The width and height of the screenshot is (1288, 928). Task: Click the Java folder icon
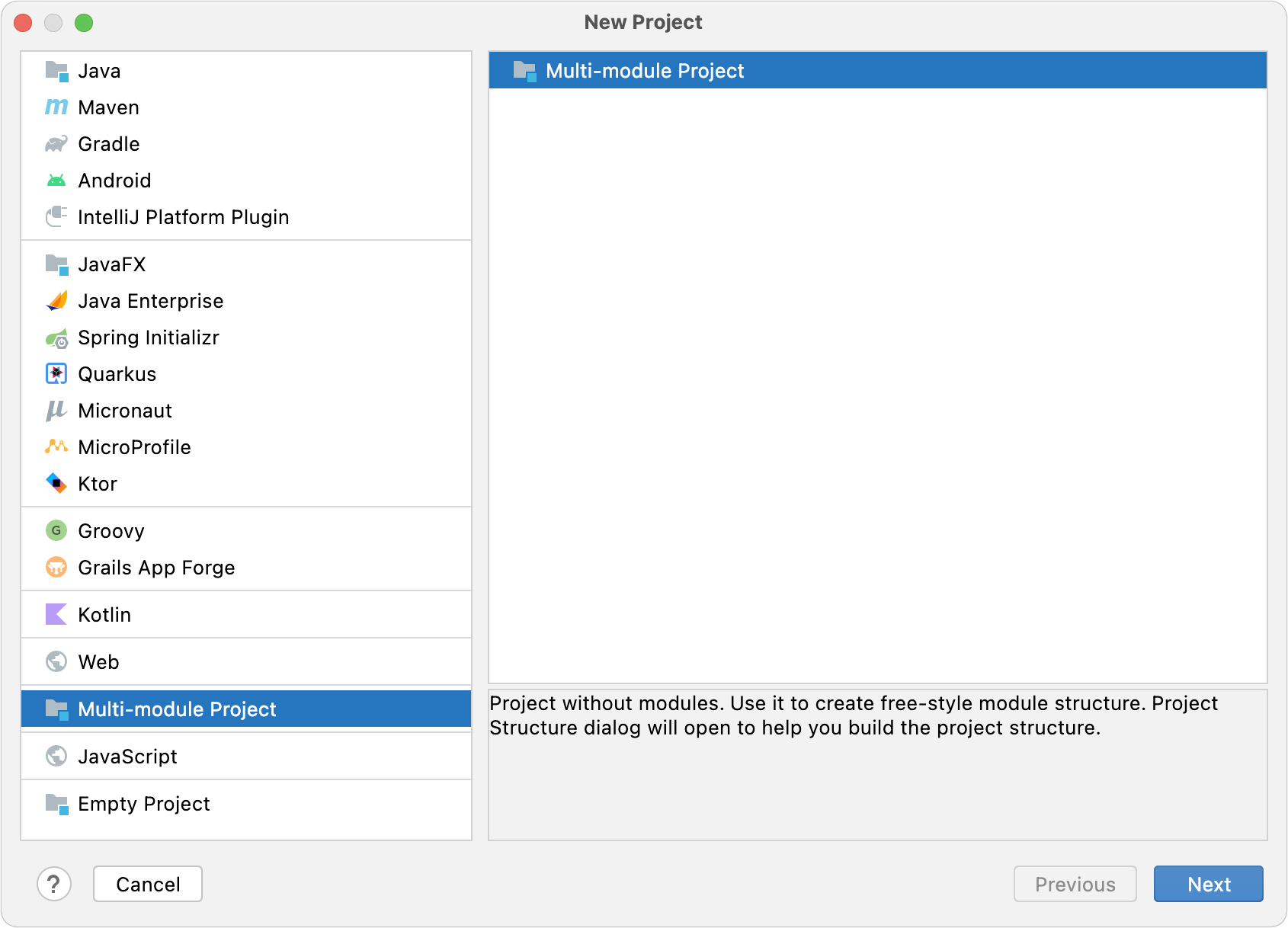[56, 72]
